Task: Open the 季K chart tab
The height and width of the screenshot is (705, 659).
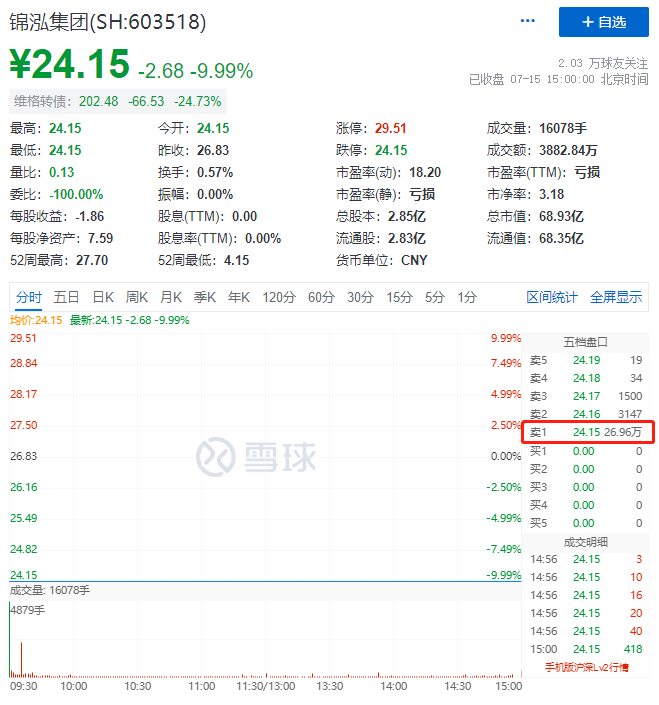Action: tap(205, 297)
